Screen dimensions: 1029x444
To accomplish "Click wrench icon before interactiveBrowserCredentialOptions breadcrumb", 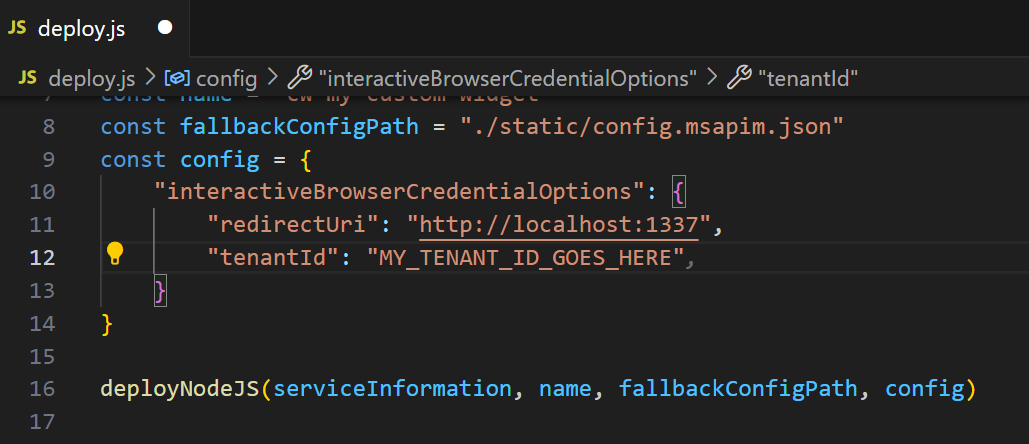I will tap(300, 78).
